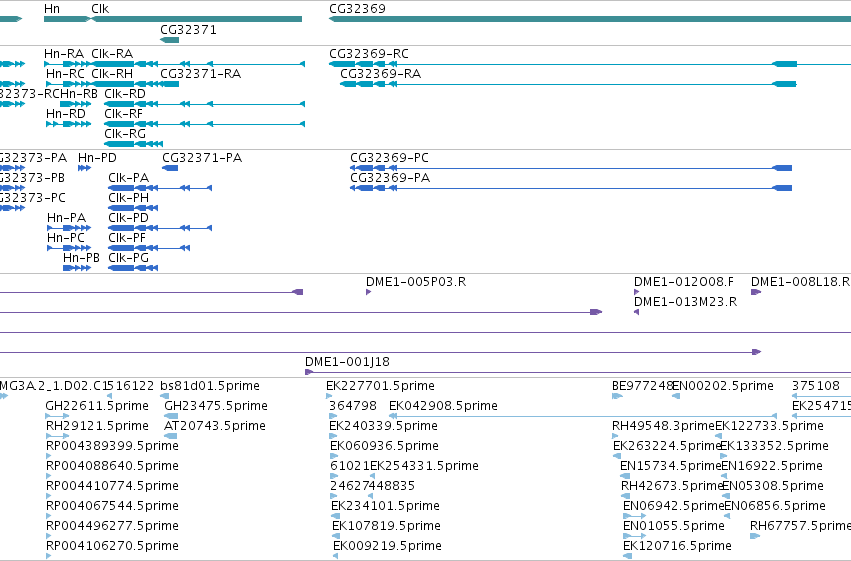Screen dimensions: 851x561
Task: Open EST GH22611.5prime
Action: [x=97, y=406]
